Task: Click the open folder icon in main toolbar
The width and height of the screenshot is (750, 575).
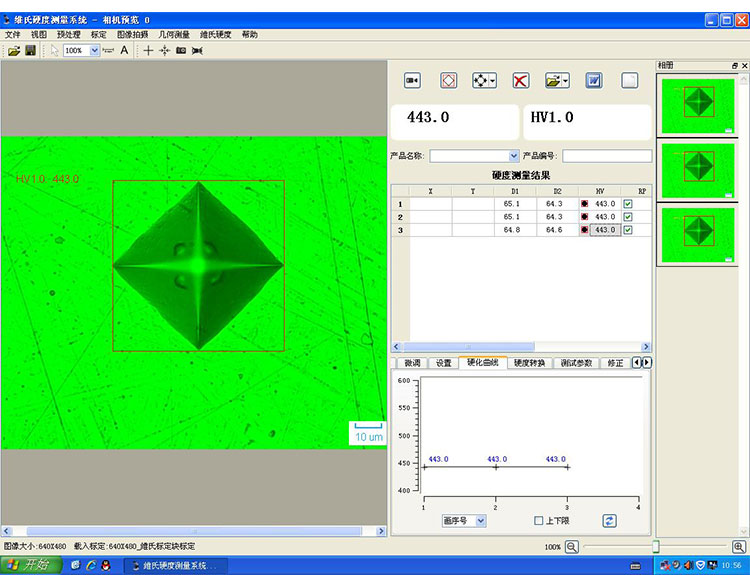Action: coord(14,50)
